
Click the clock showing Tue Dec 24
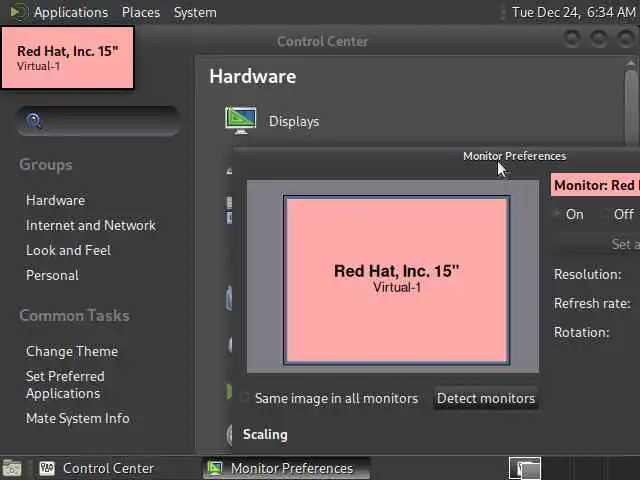tap(573, 12)
